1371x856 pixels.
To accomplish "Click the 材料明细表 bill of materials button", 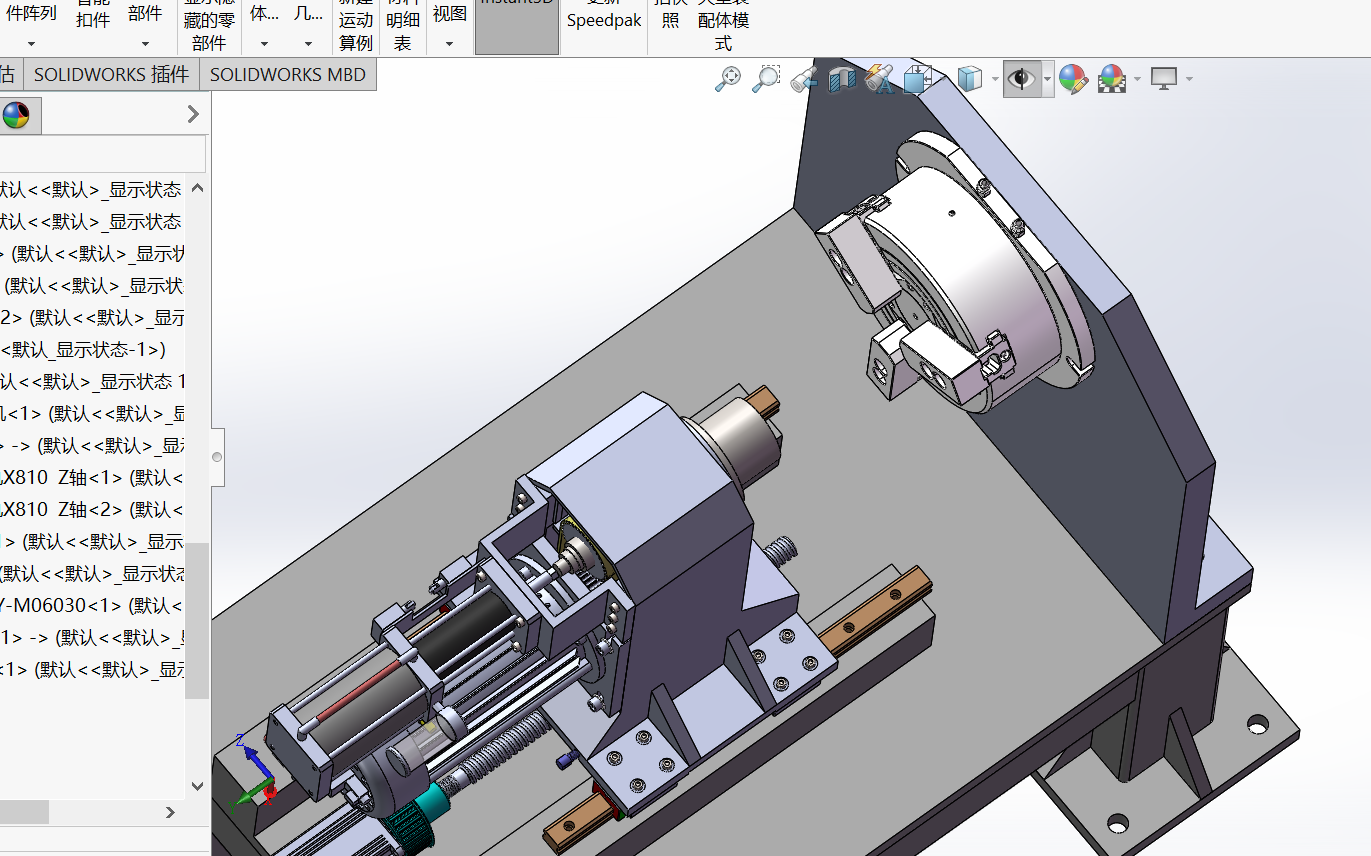I will click(x=402, y=25).
